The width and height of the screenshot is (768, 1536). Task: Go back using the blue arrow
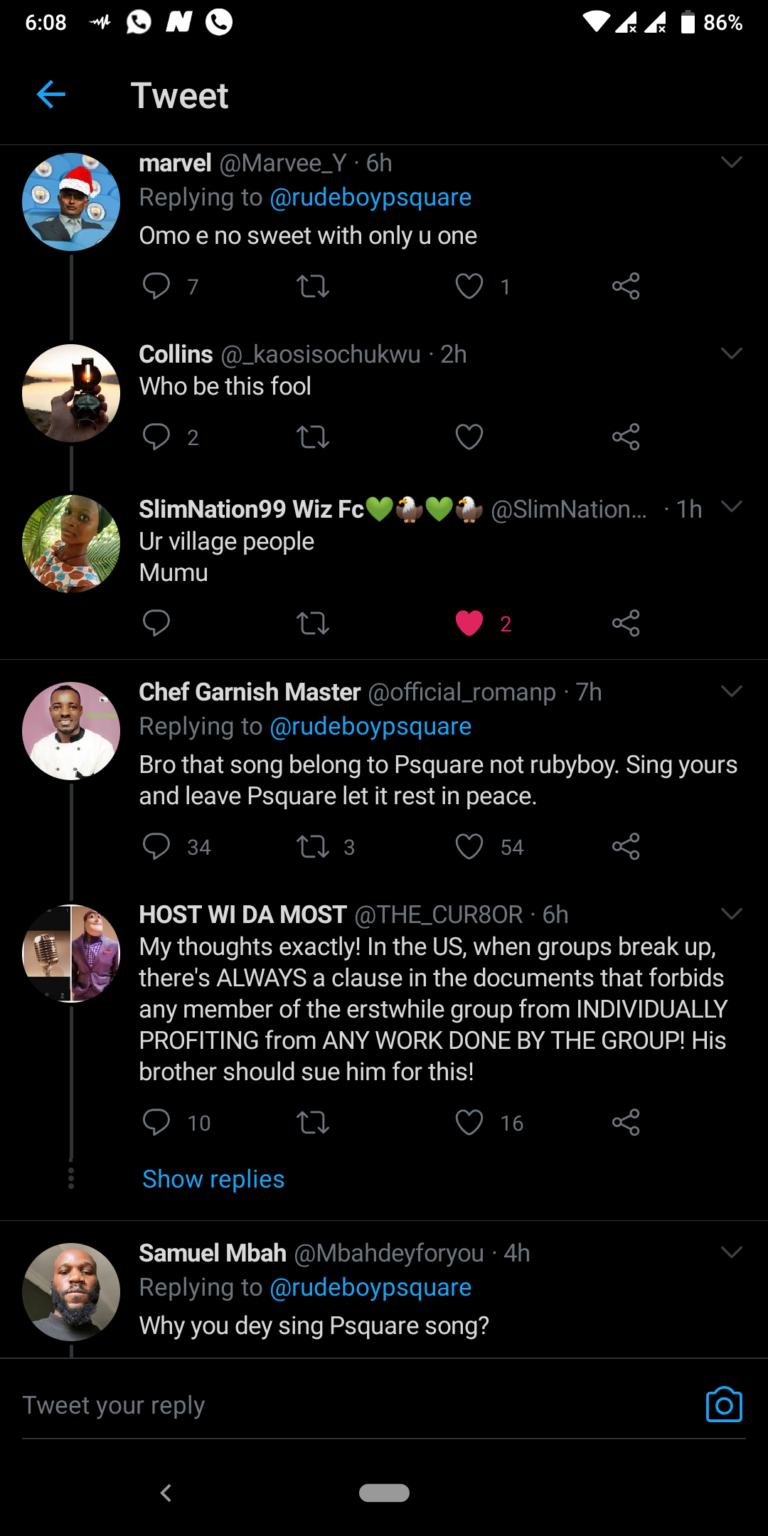click(51, 95)
